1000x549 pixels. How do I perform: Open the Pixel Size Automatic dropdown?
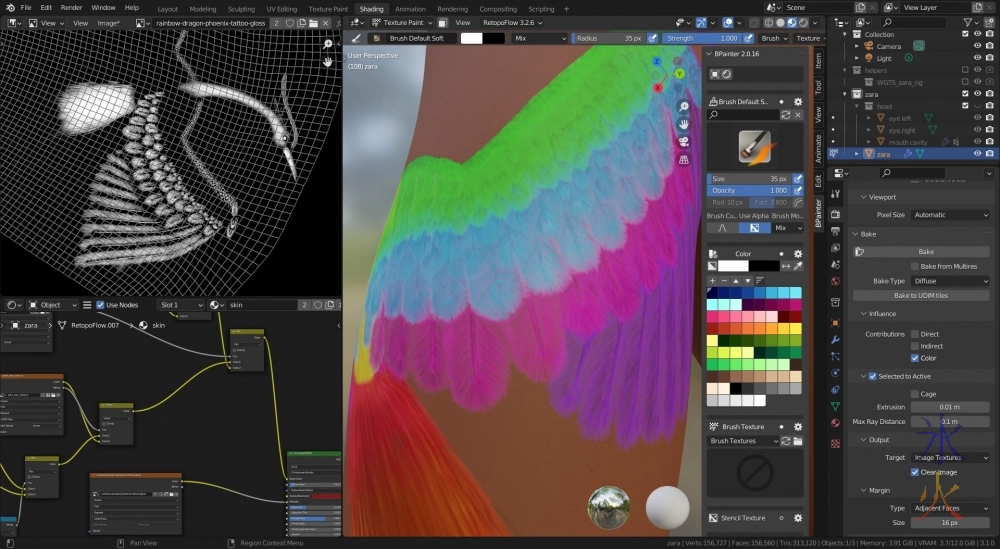coord(950,215)
